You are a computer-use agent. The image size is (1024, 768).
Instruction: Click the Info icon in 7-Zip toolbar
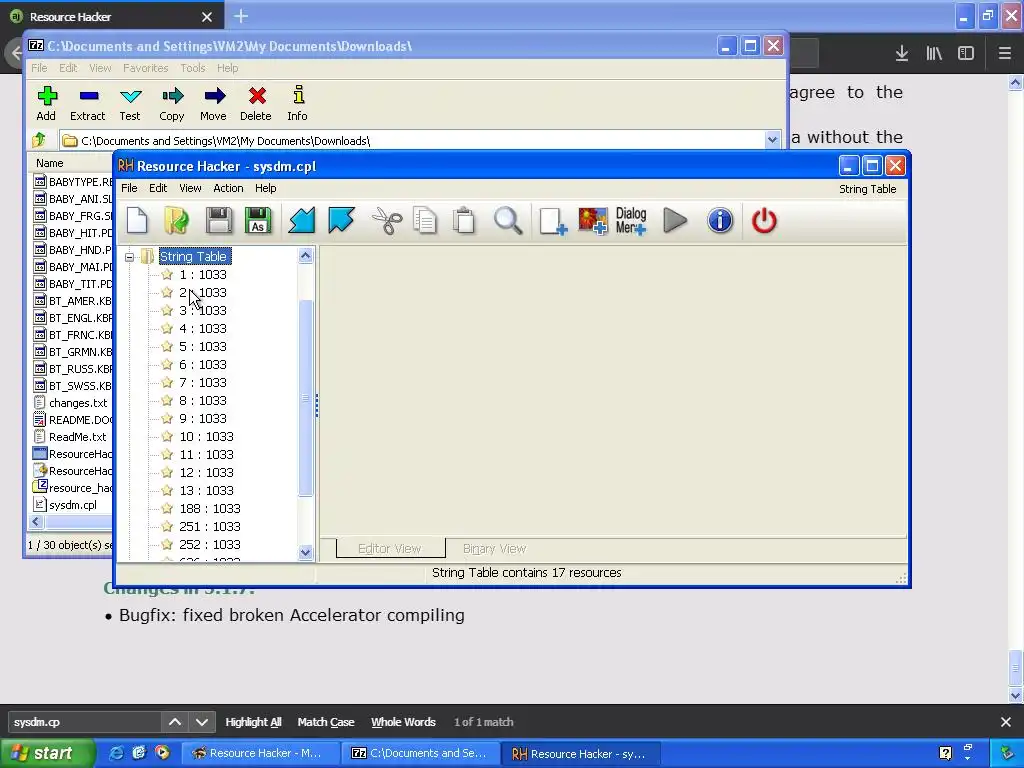[298, 103]
